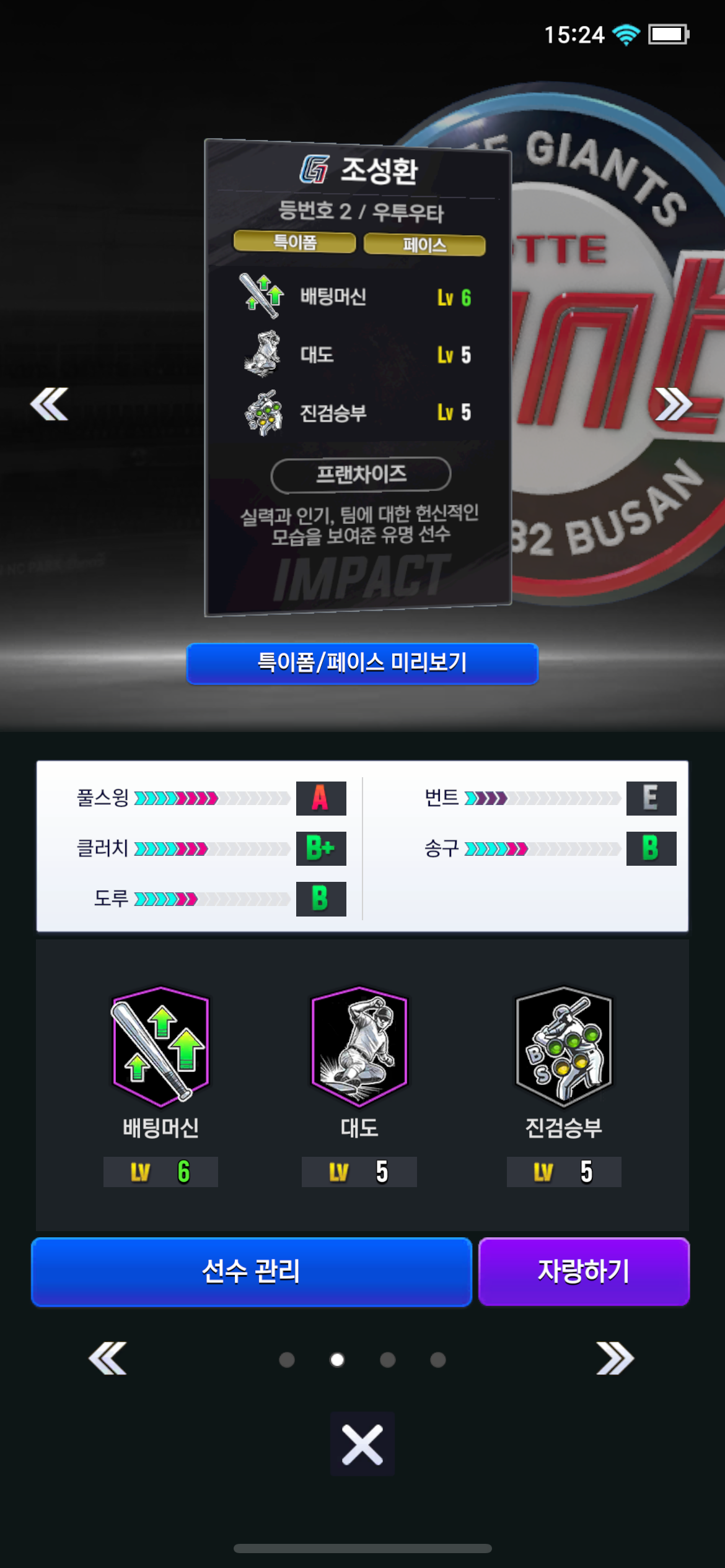Go back a page using bottom left arrows
This screenshot has width=725, height=1568.
tap(108, 1359)
